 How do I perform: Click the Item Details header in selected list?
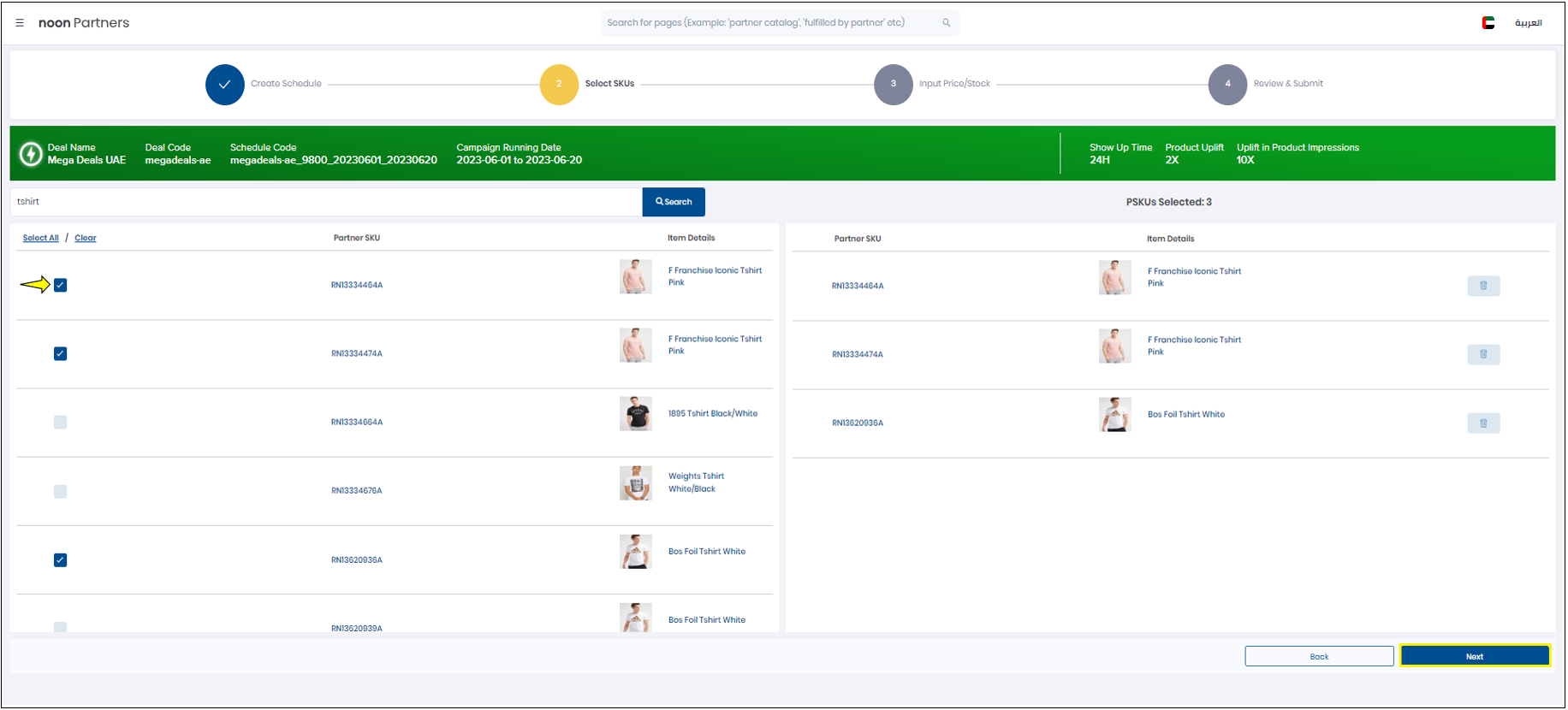coord(1171,239)
